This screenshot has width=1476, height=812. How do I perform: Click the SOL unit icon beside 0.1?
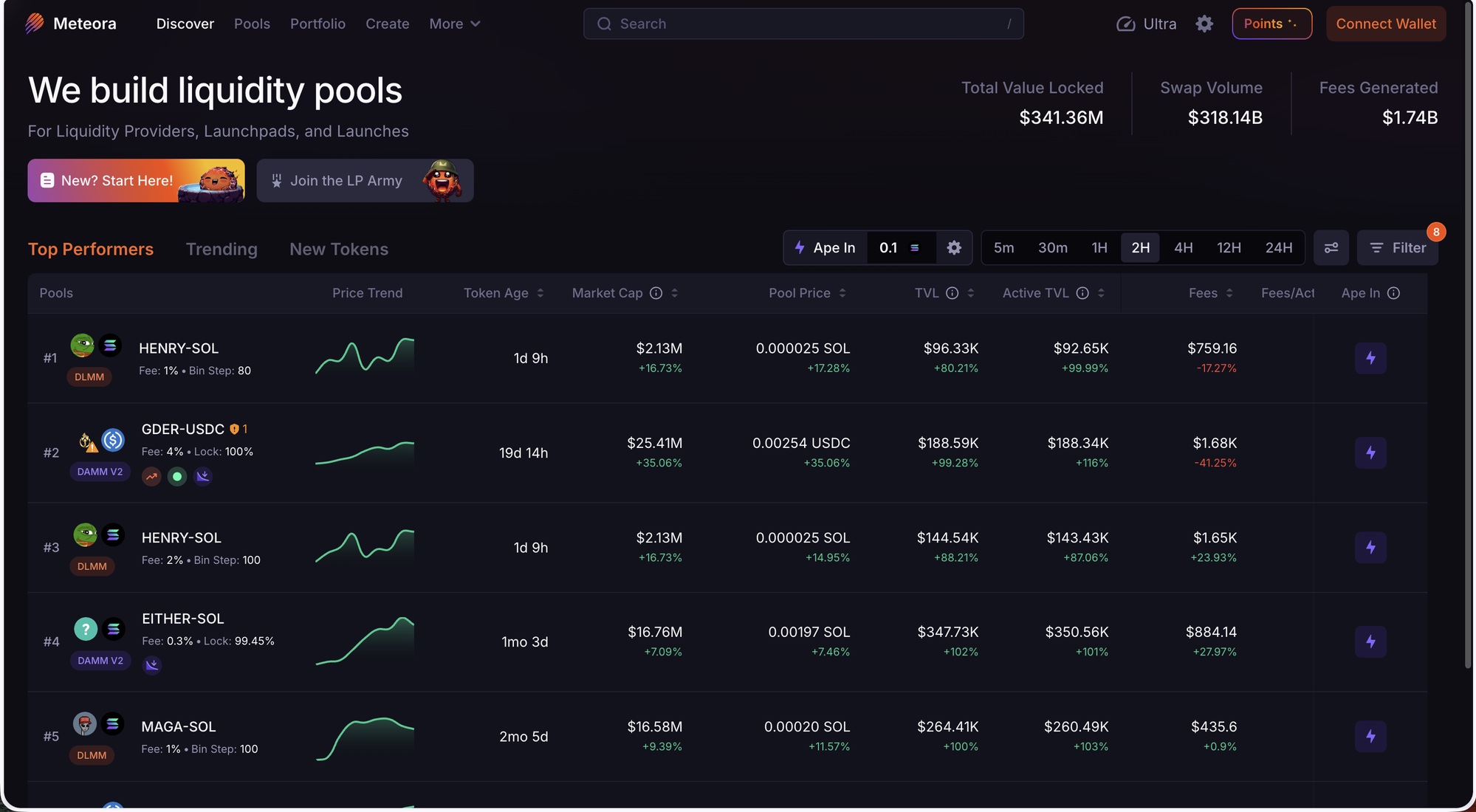coord(914,248)
